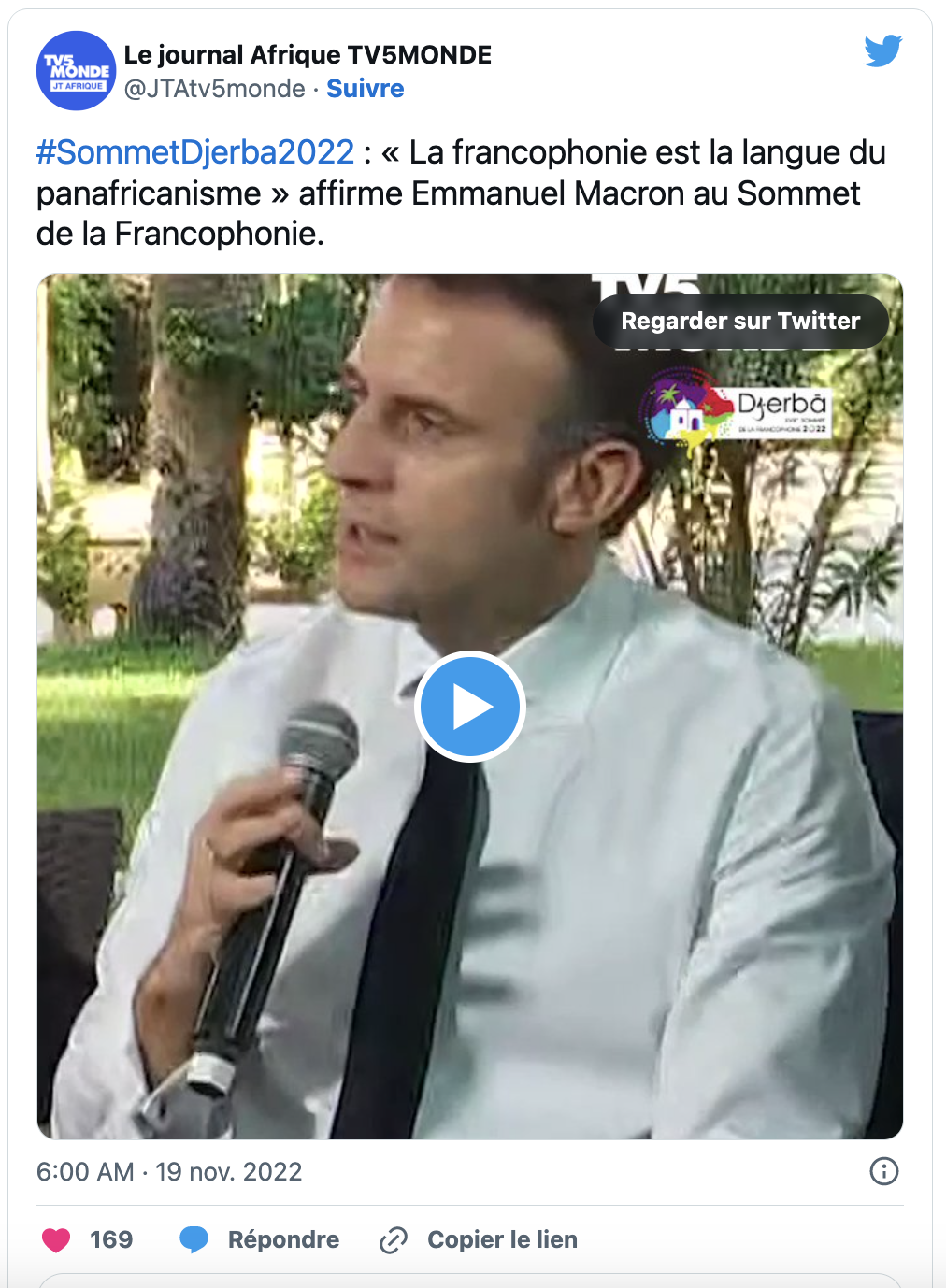
Task: Follow the account via Suivre
Action: click(365, 89)
